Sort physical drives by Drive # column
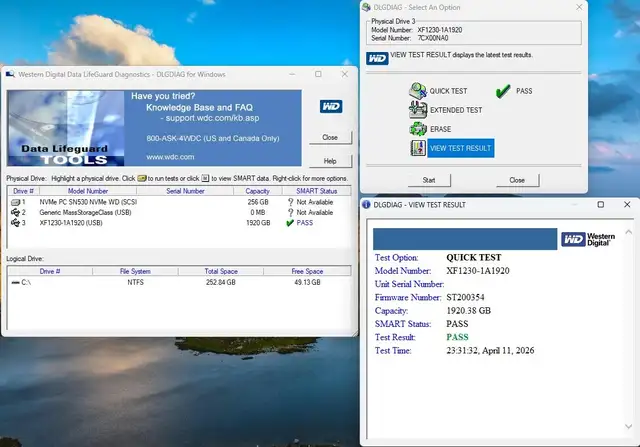640x447 pixels. pyautogui.click(x=23, y=191)
